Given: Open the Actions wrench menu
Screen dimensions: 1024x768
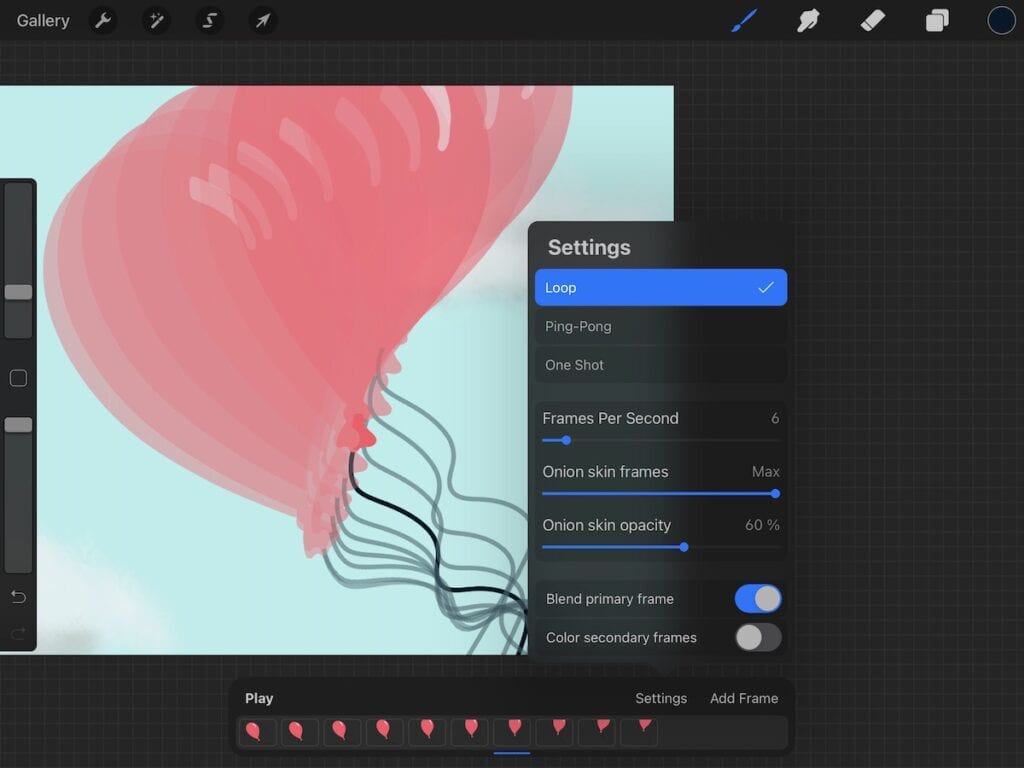Looking at the screenshot, I should tap(103, 20).
